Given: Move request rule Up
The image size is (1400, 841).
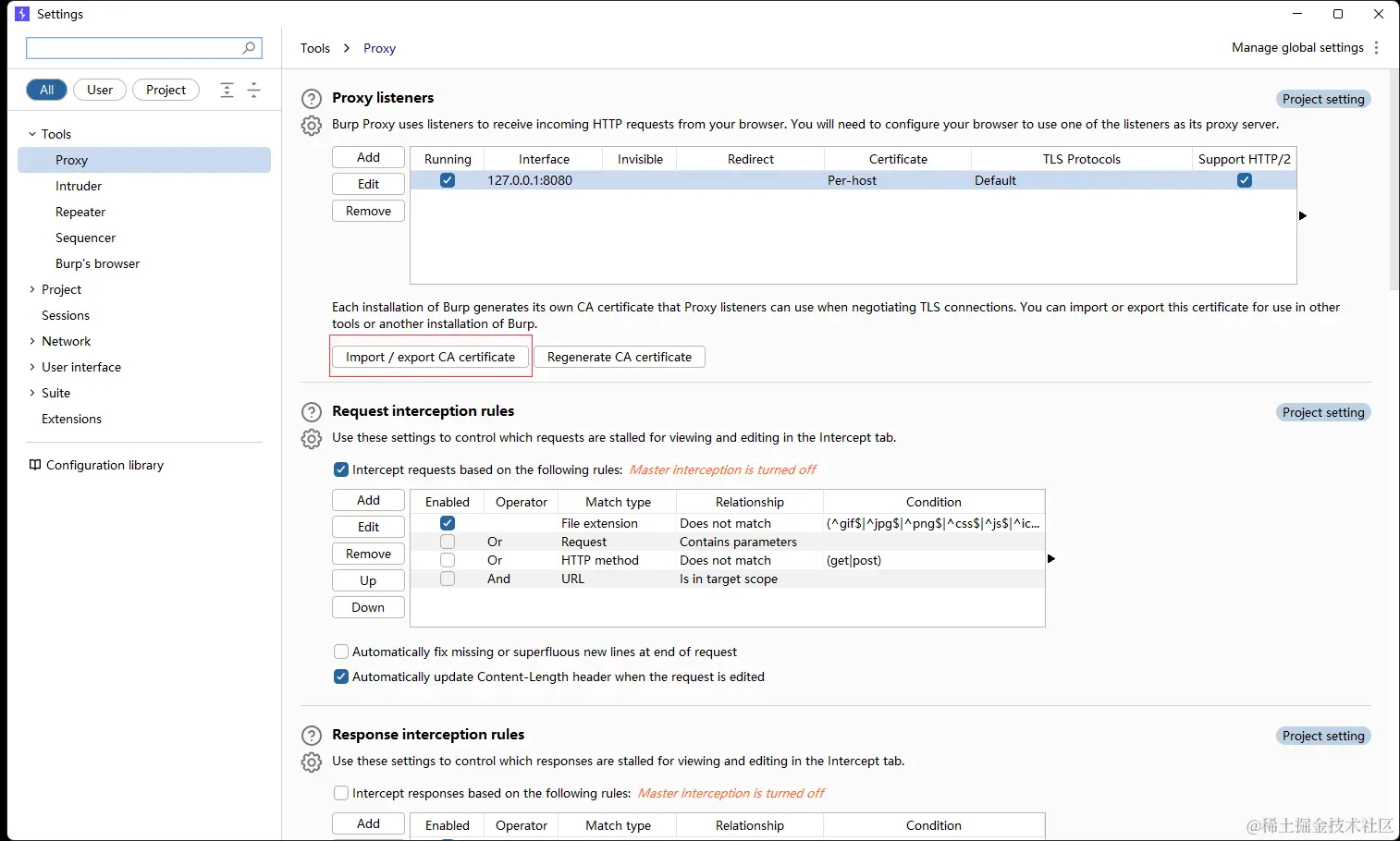Looking at the screenshot, I should coord(368,580).
